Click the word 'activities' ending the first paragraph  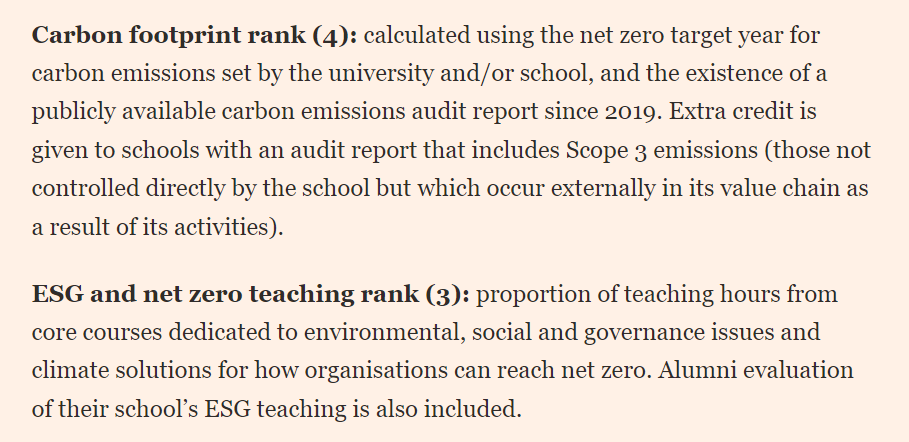[225, 226]
